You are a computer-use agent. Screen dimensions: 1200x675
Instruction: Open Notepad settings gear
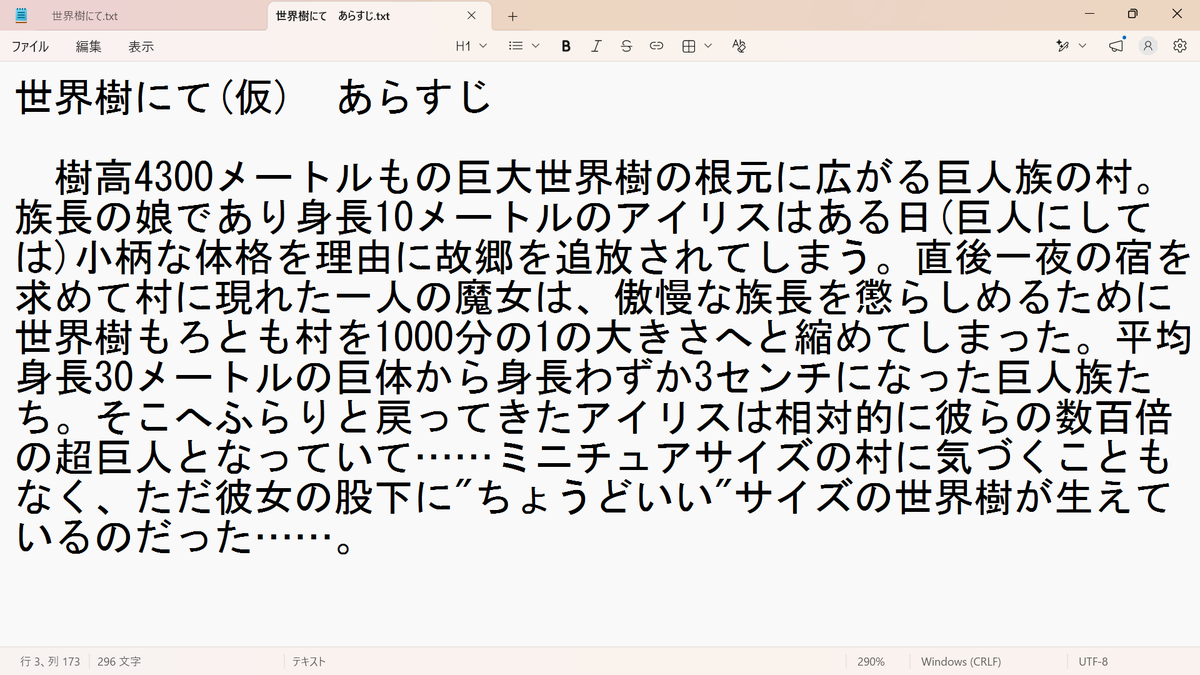[1179, 46]
